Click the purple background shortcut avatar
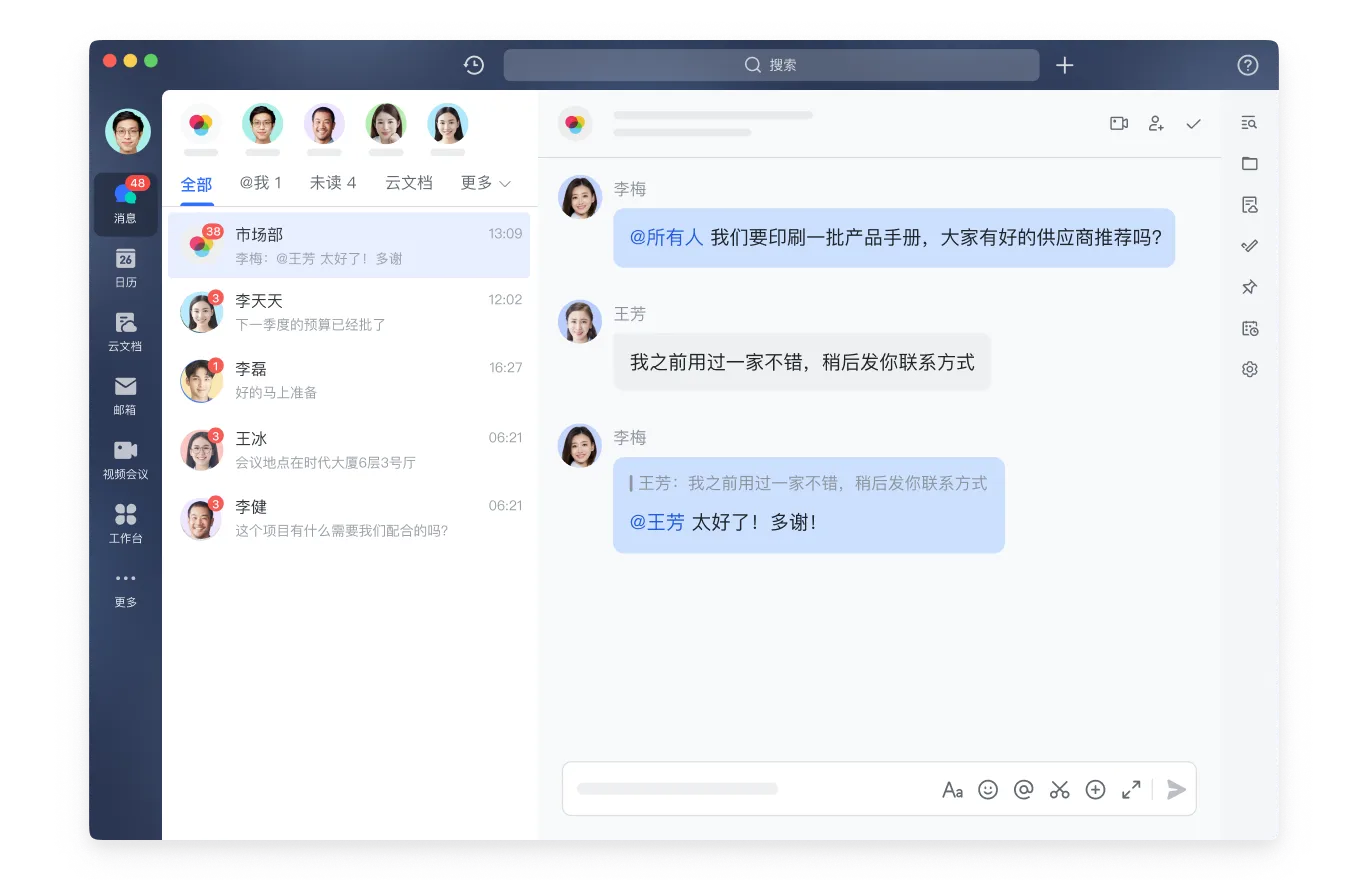 324,124
